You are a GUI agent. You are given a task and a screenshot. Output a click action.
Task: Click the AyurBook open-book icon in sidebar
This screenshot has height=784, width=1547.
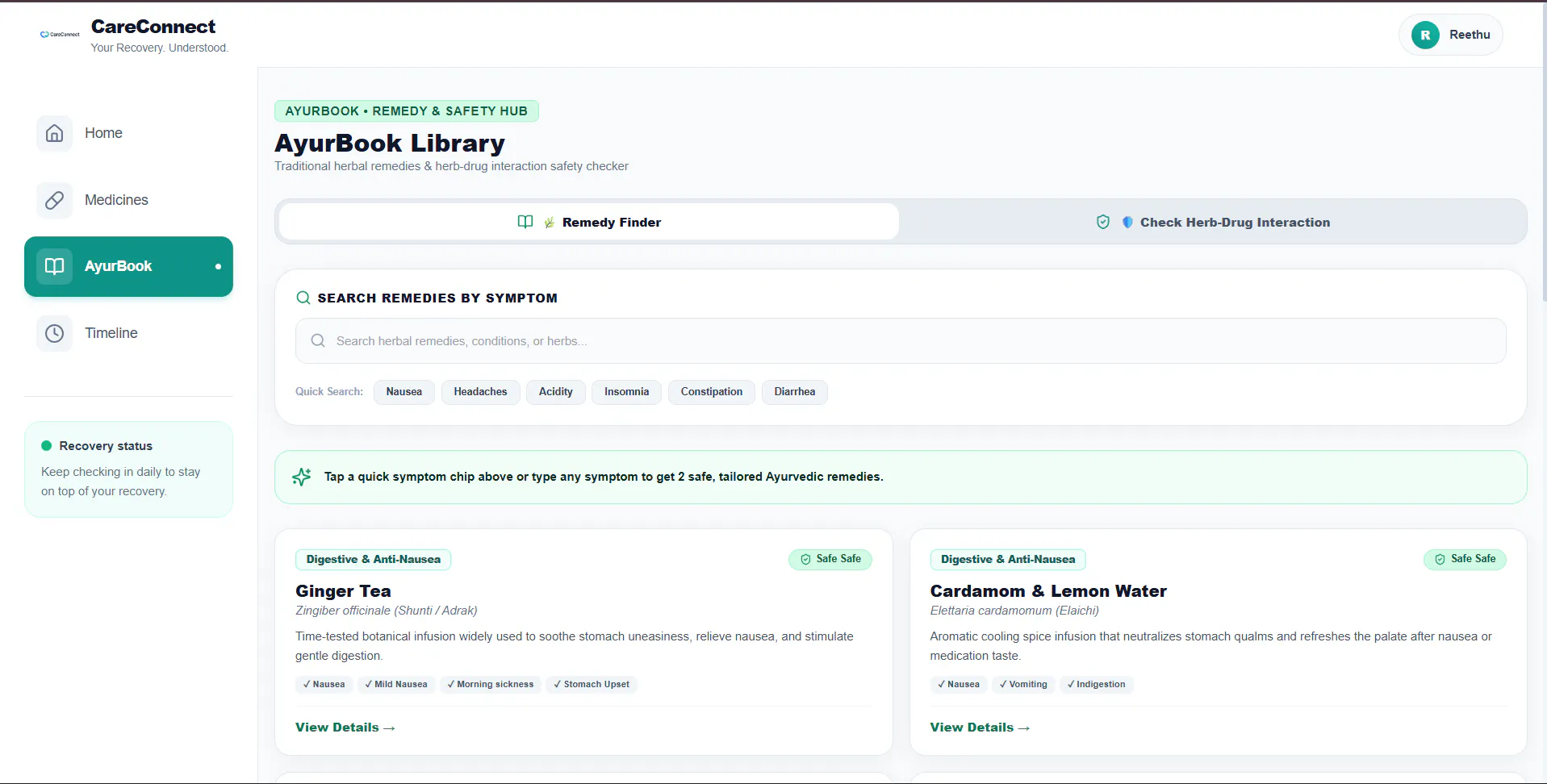pyautogui.click(x=54, y=266)
